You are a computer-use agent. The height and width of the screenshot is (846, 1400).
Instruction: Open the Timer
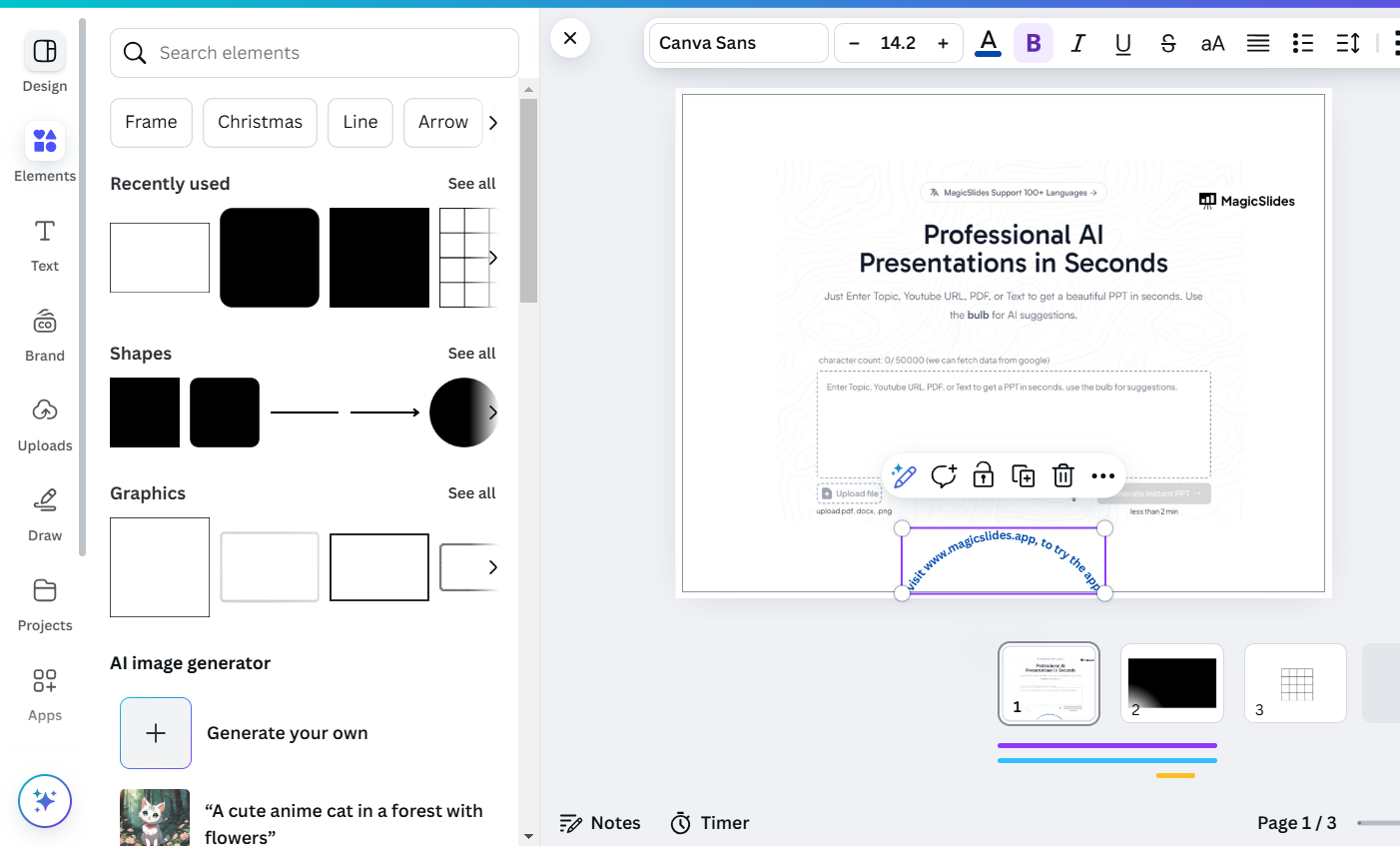[710, 823]
